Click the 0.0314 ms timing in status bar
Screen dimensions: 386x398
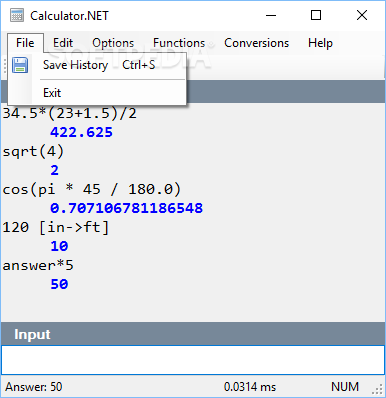[250, 387]
